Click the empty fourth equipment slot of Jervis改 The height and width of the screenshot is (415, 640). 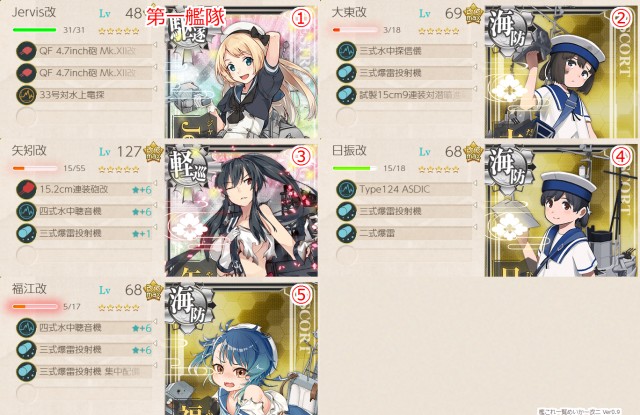point(84,117)
